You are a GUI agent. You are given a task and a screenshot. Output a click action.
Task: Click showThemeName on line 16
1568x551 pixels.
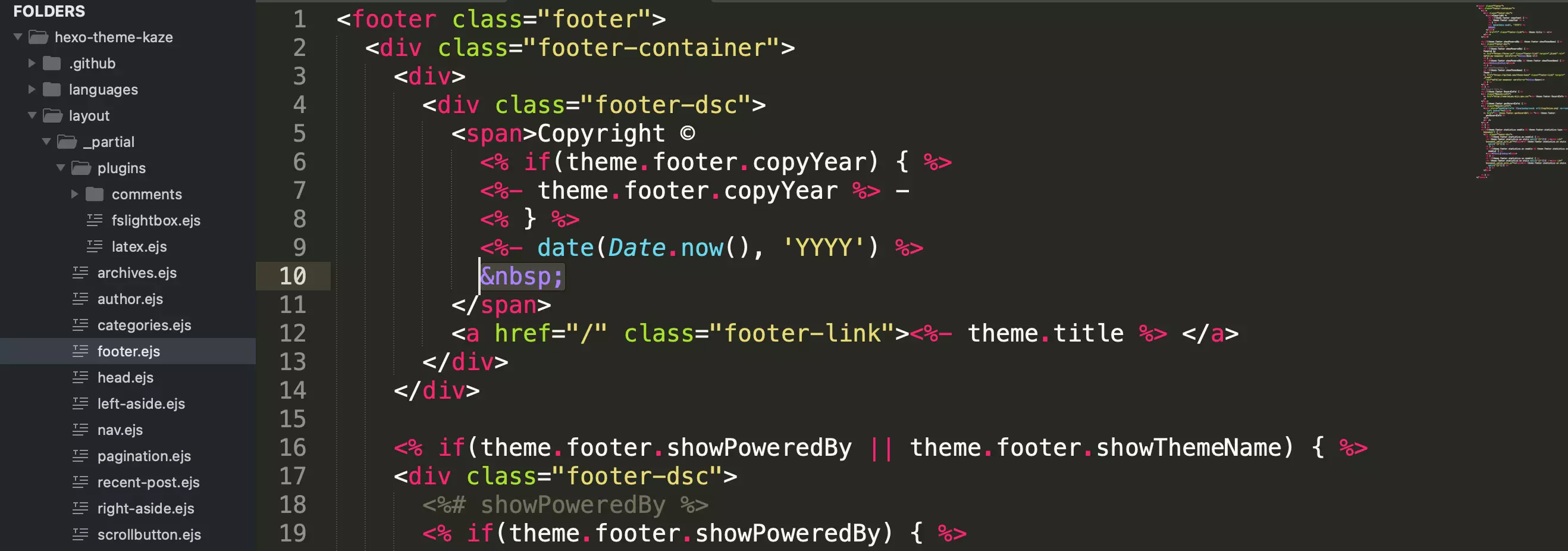point(1188,448)
